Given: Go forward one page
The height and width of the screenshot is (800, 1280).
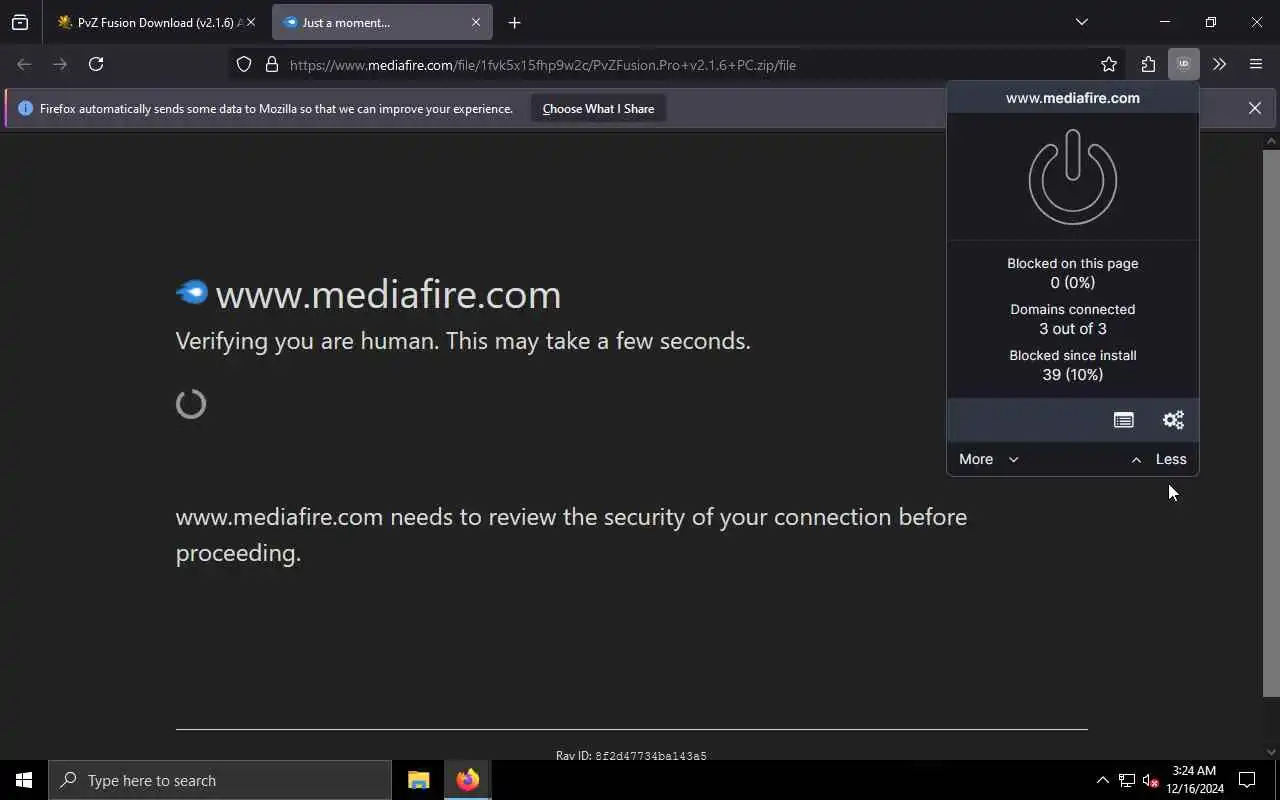Looking at the screenshot, I should click(60, 64).
